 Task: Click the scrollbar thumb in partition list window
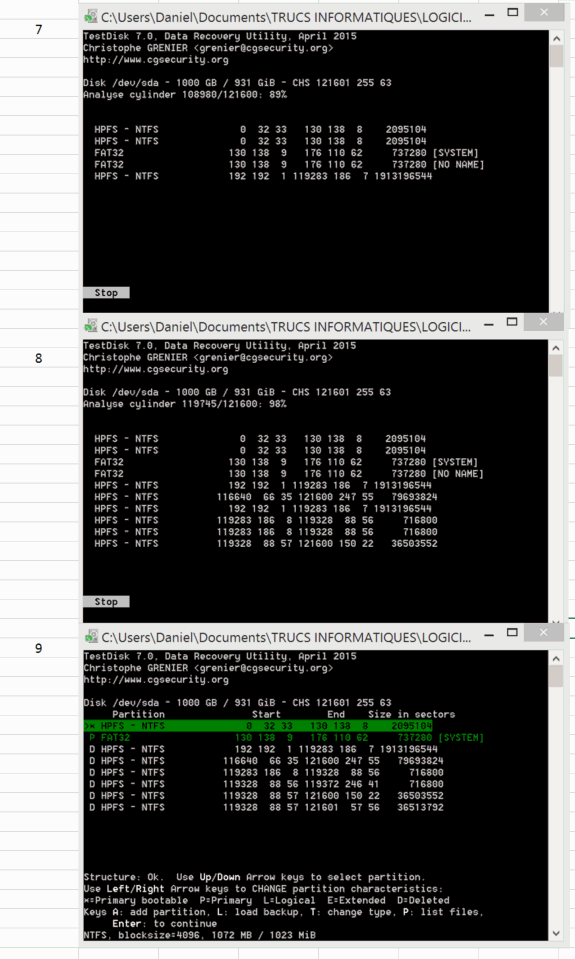[556, 676]
